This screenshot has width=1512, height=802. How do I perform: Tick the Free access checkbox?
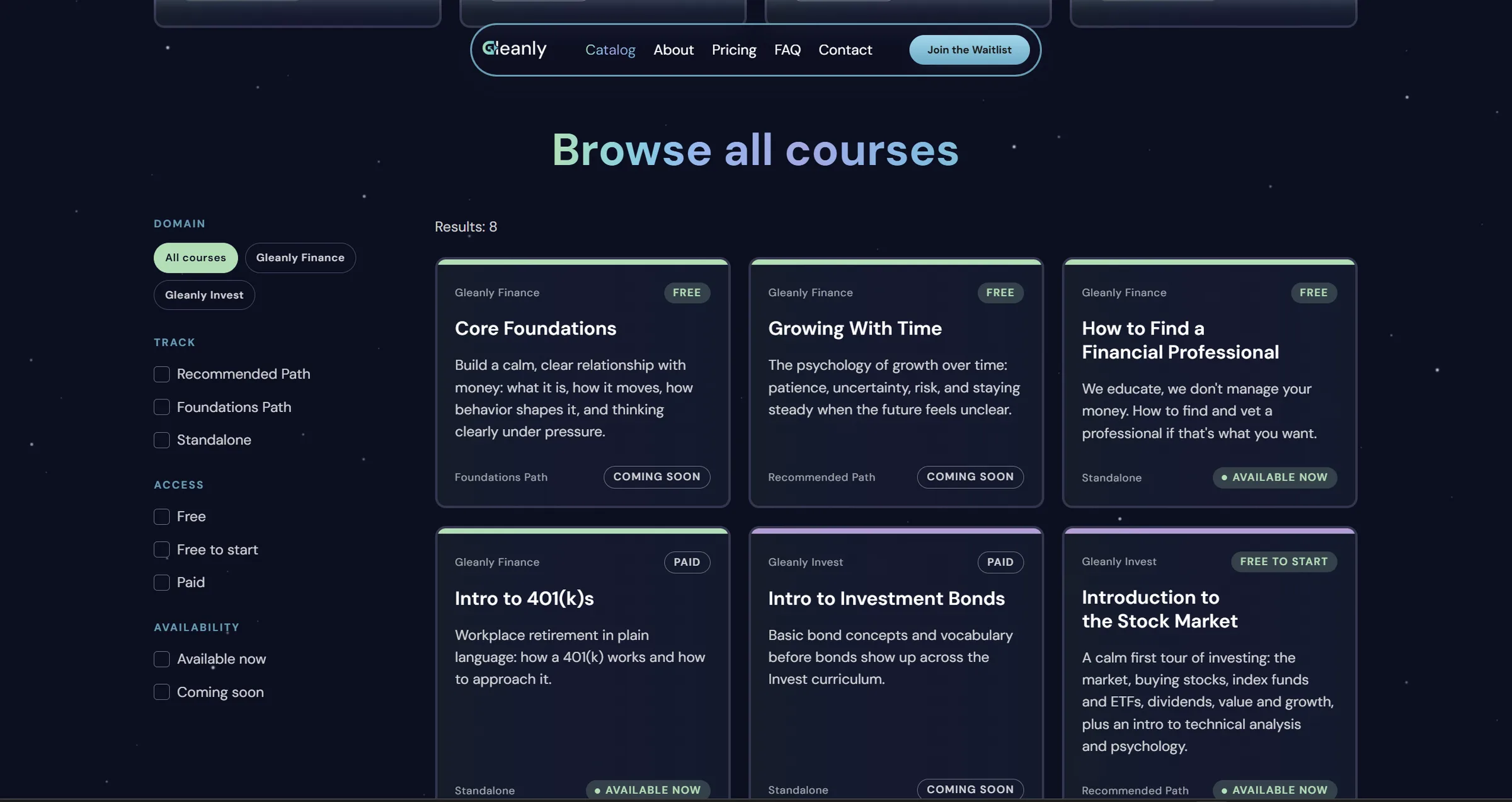162,517
